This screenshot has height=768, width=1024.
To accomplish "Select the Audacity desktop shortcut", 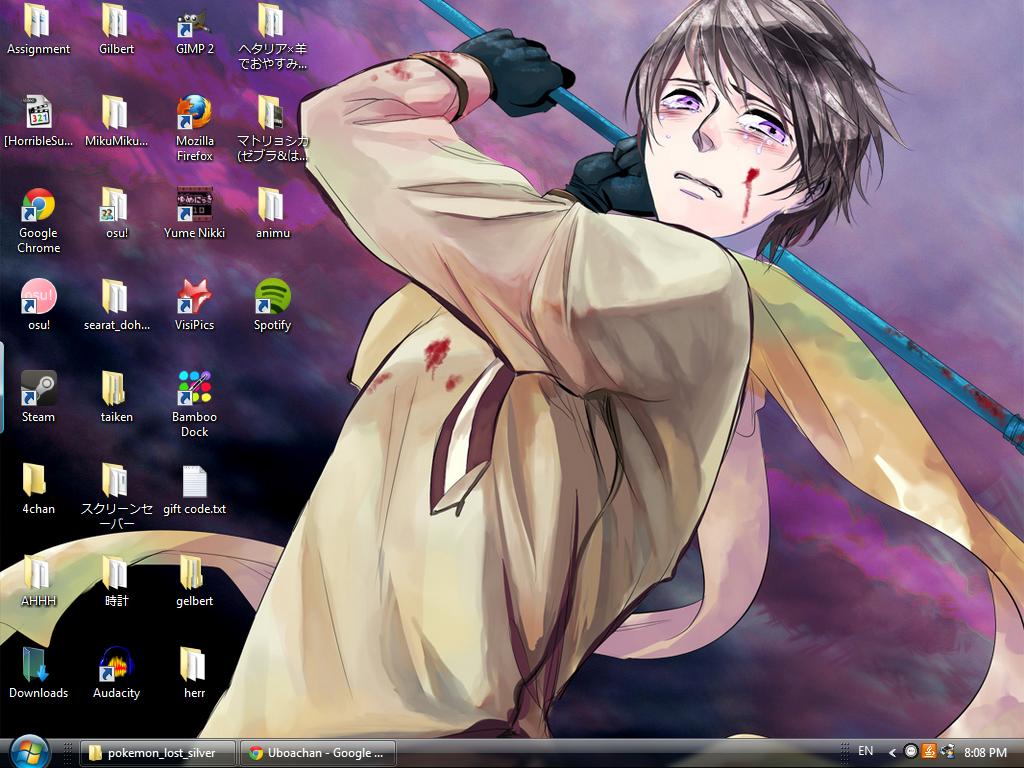I will (x=116, y=673).
